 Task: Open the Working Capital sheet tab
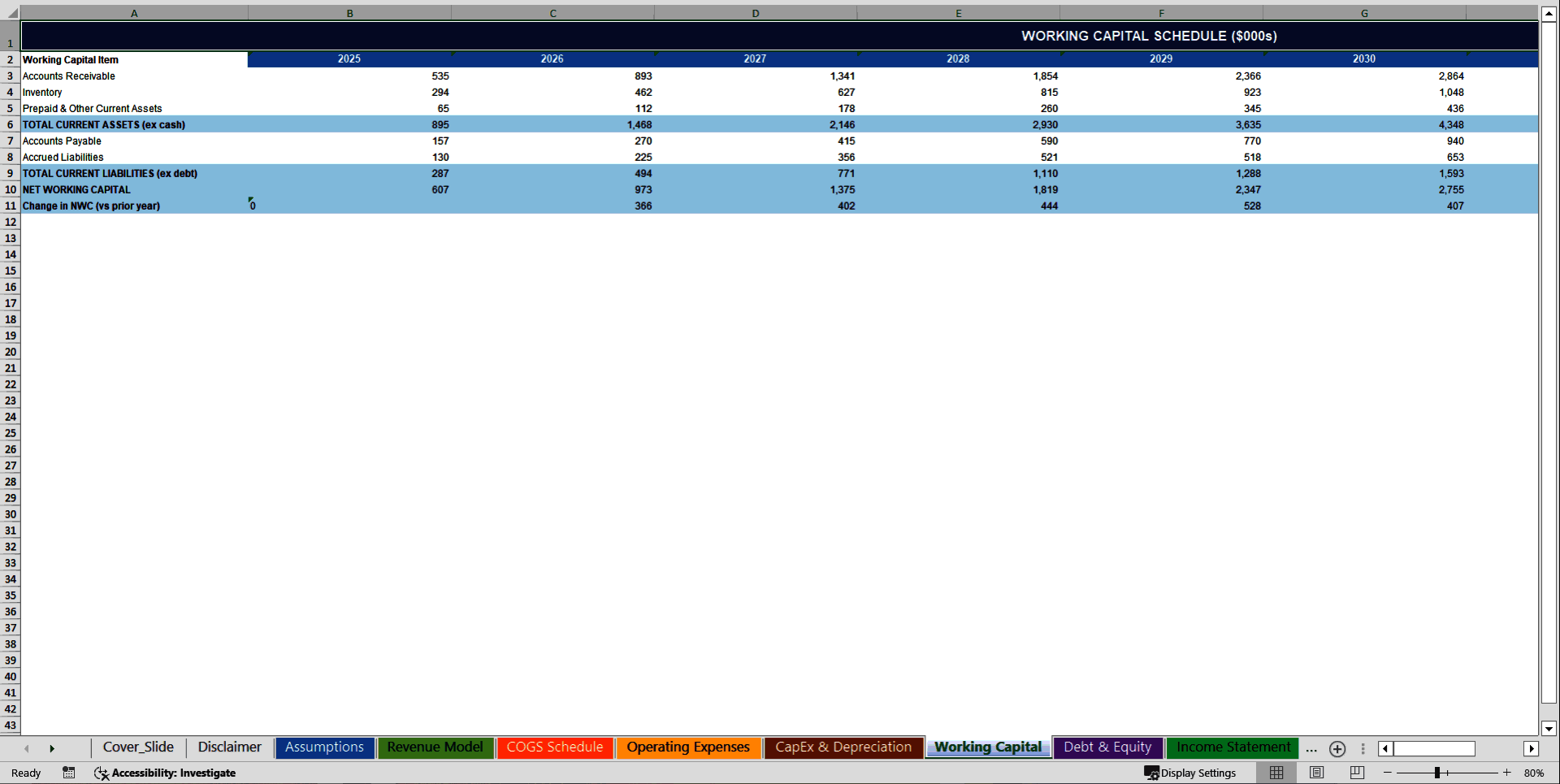986,747
